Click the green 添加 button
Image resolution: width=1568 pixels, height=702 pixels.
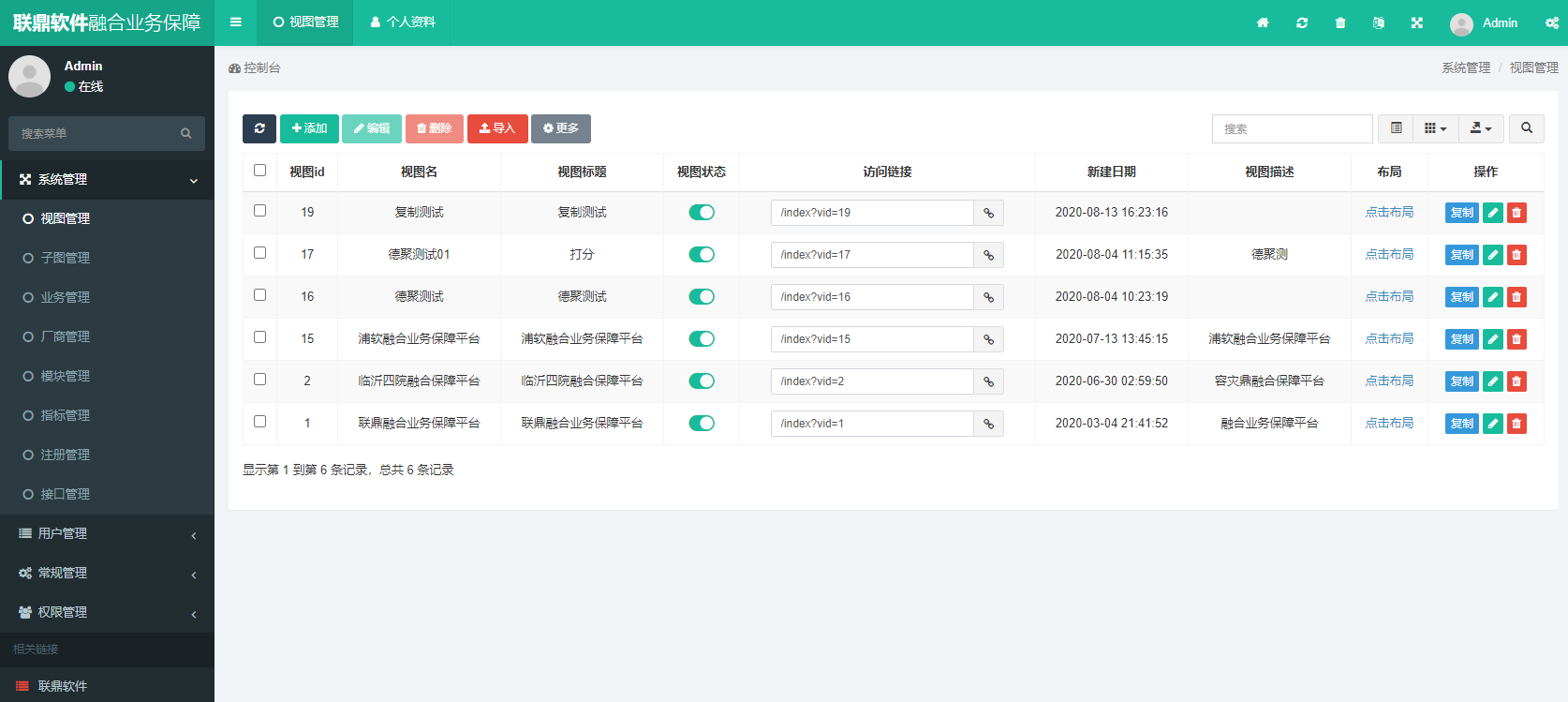click(309, 128)
